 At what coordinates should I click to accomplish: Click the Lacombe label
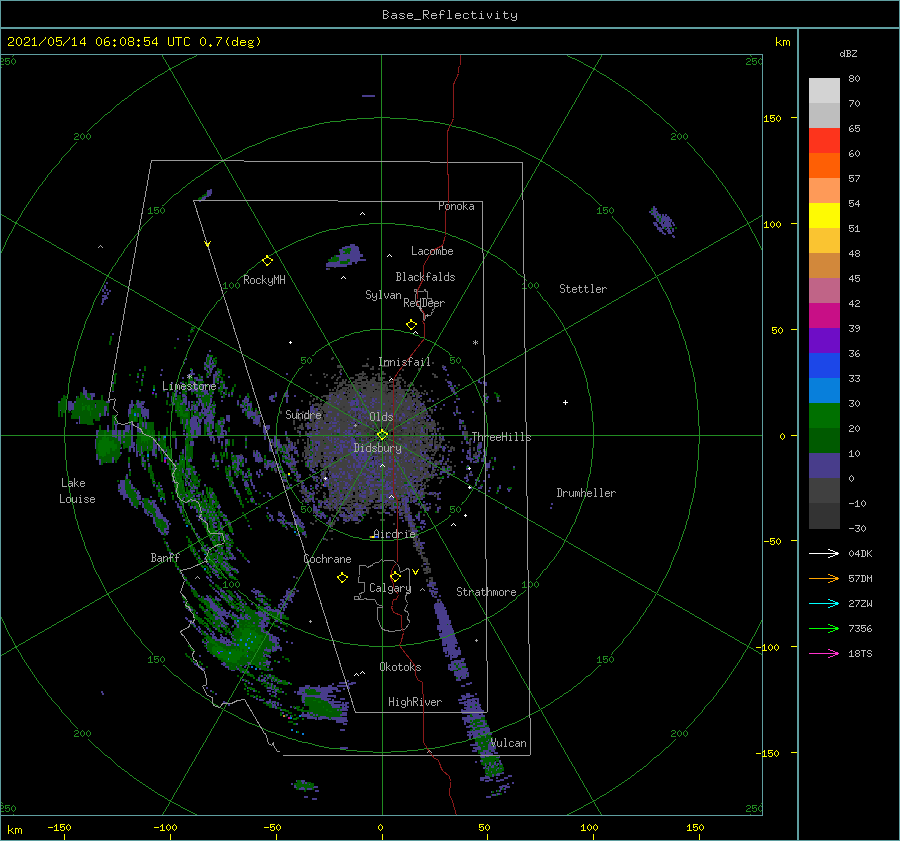click(432, 251)
